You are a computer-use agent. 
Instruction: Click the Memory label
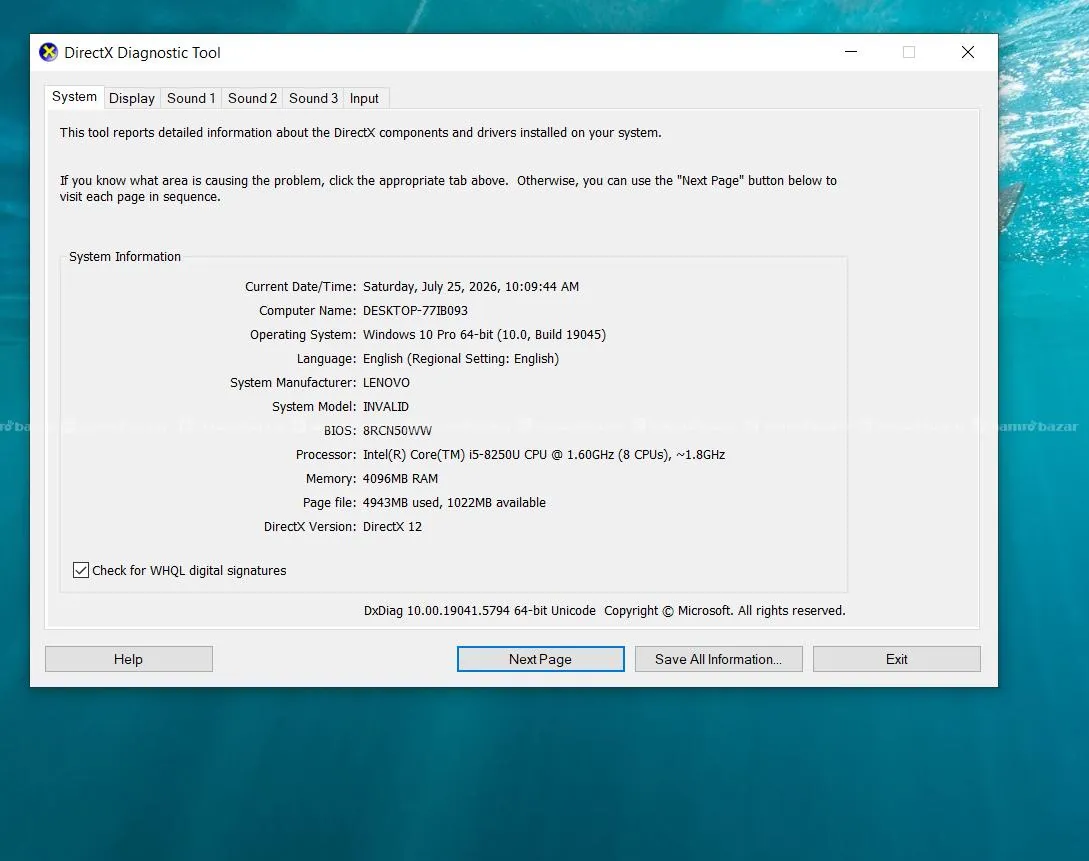click(x=331, y=478)
